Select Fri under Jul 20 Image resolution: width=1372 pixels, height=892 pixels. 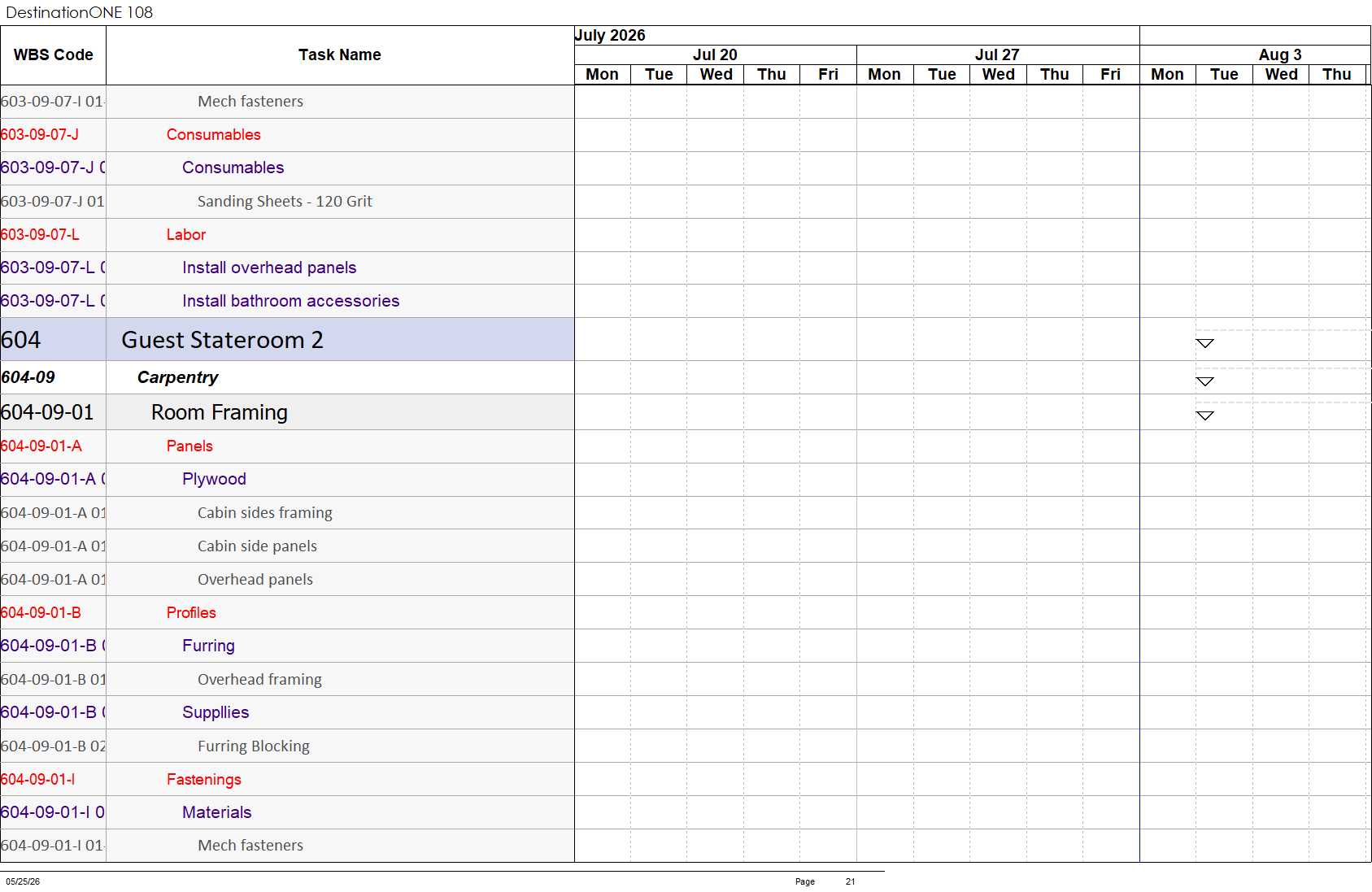coord(828,74)
